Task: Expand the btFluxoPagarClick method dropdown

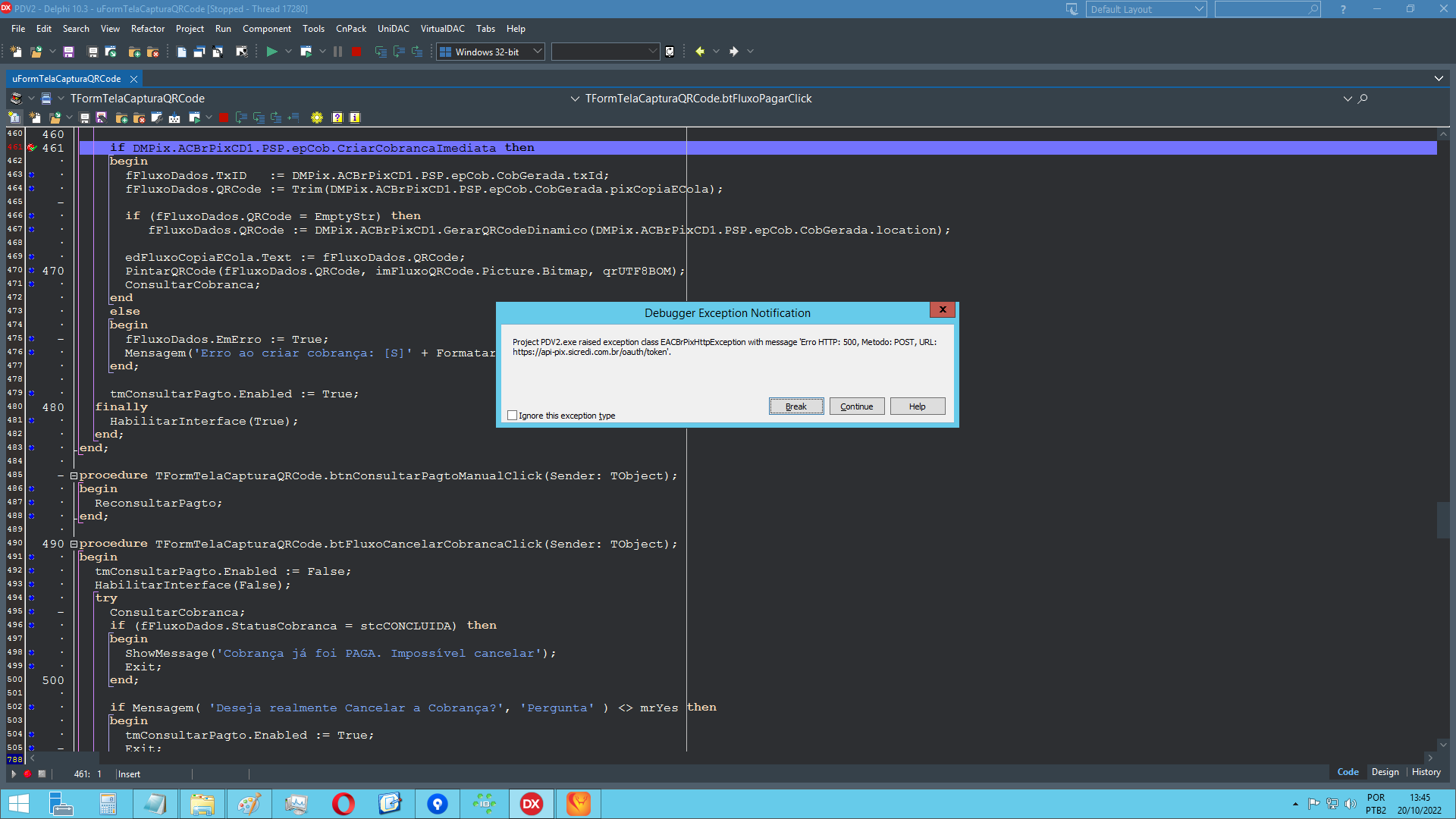Action: pyautogui.click(x=575, y=99)
